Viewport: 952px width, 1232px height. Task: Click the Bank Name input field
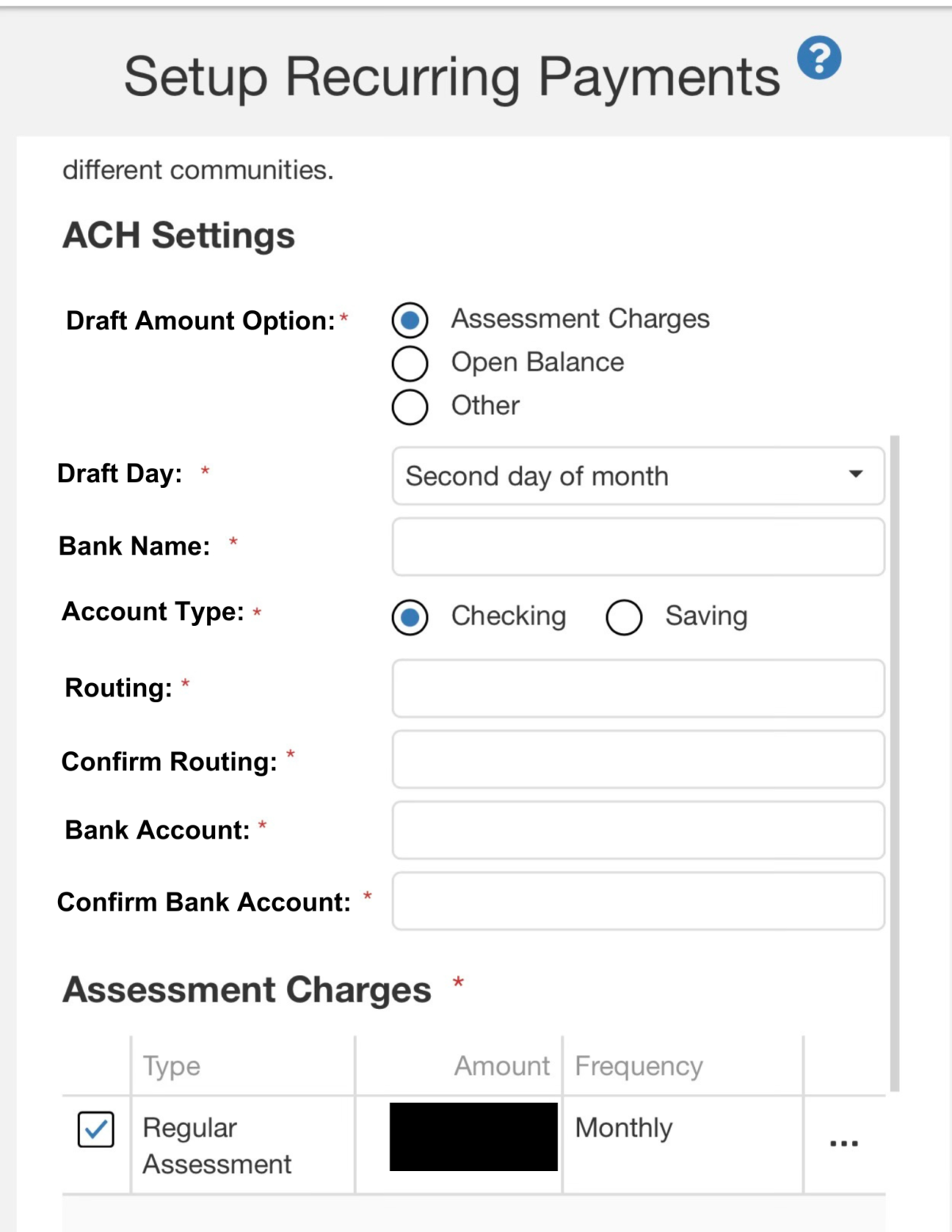pos(638,547)
